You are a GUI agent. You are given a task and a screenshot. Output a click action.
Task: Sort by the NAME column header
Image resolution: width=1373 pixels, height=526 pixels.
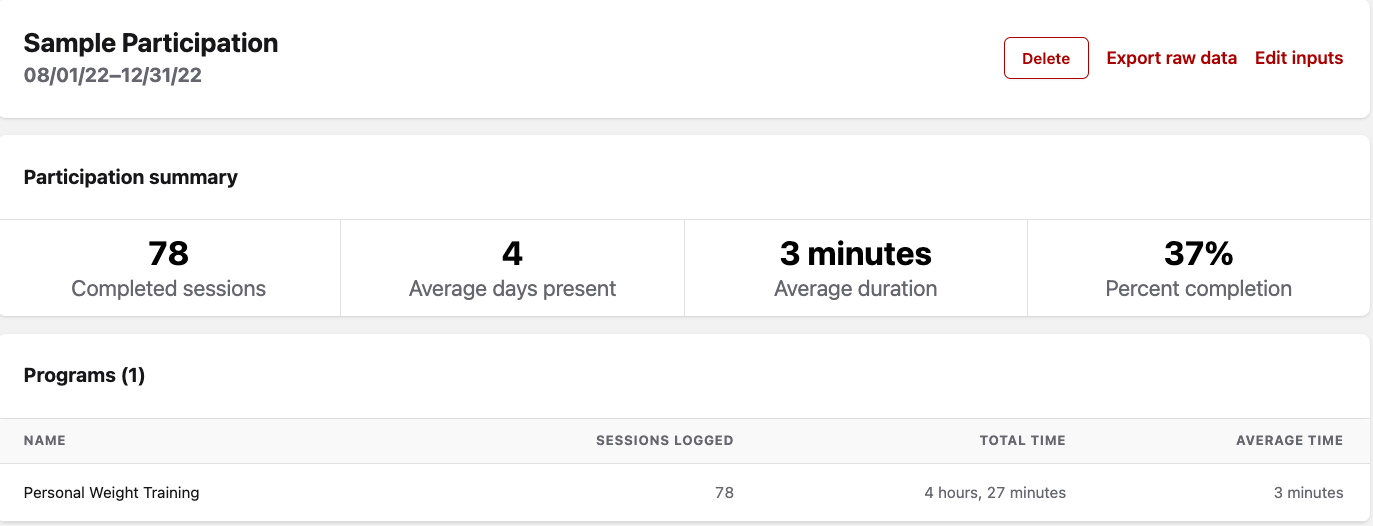pyautogui.click(x=45, y=440)
